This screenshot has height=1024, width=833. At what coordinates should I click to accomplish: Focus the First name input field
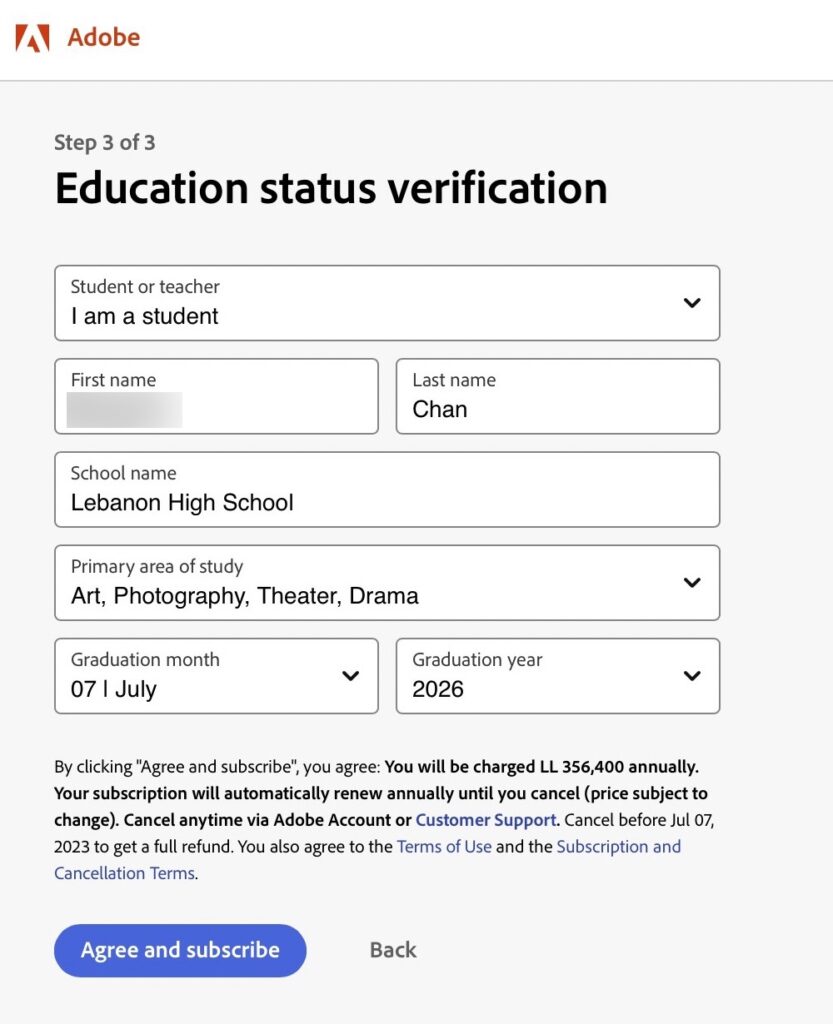[217, 396]
